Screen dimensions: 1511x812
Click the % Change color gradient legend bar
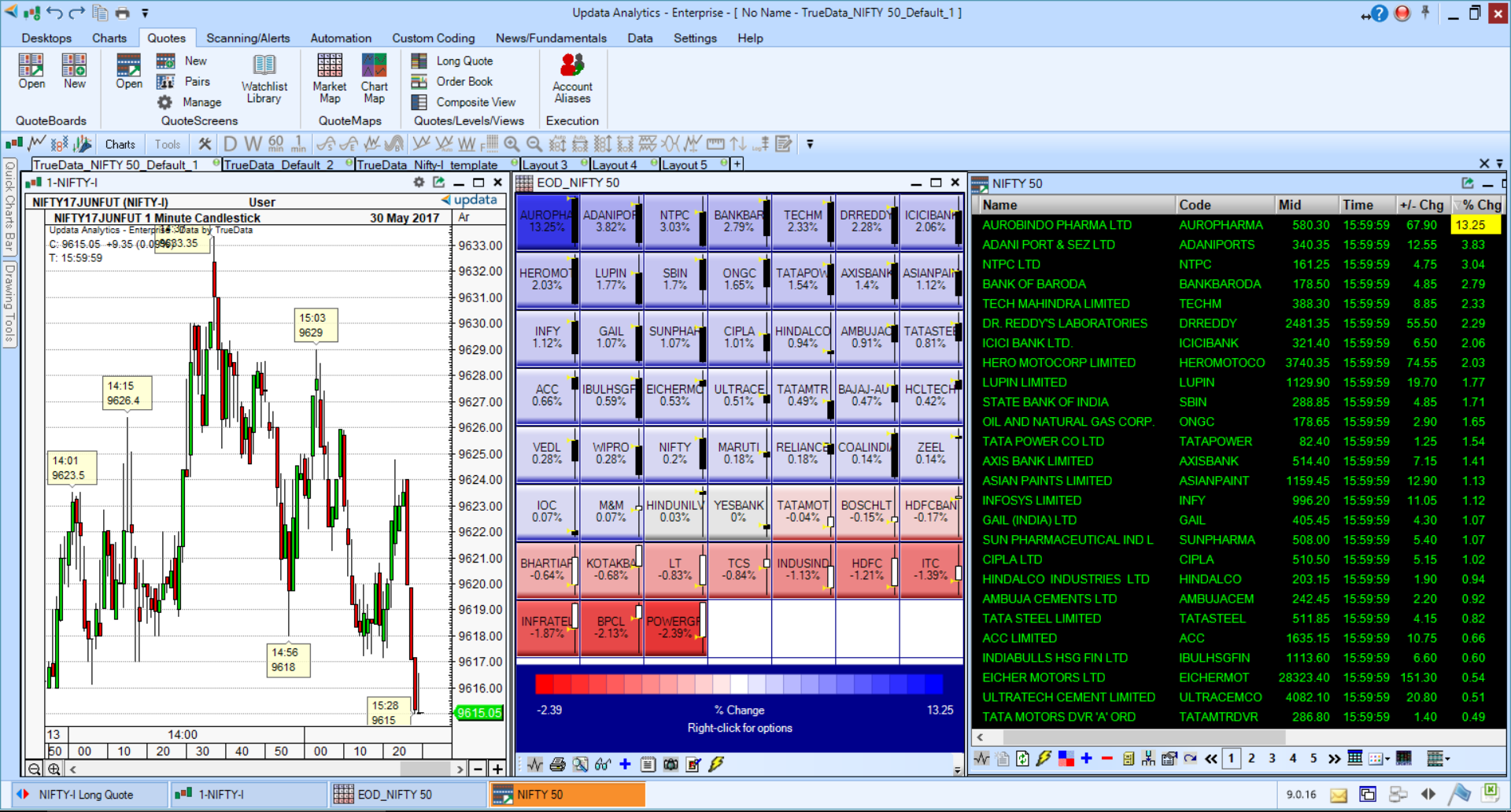[x=739, y=684]
